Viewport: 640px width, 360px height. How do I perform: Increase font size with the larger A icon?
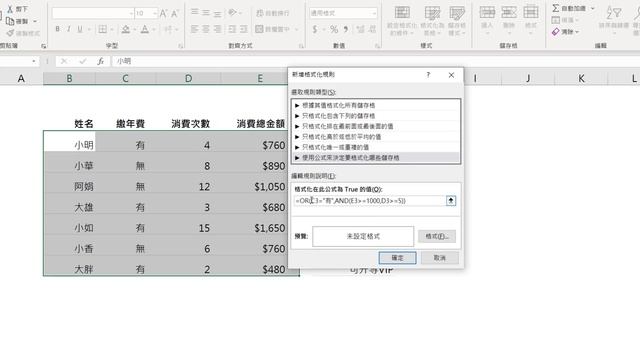[163, 13]
